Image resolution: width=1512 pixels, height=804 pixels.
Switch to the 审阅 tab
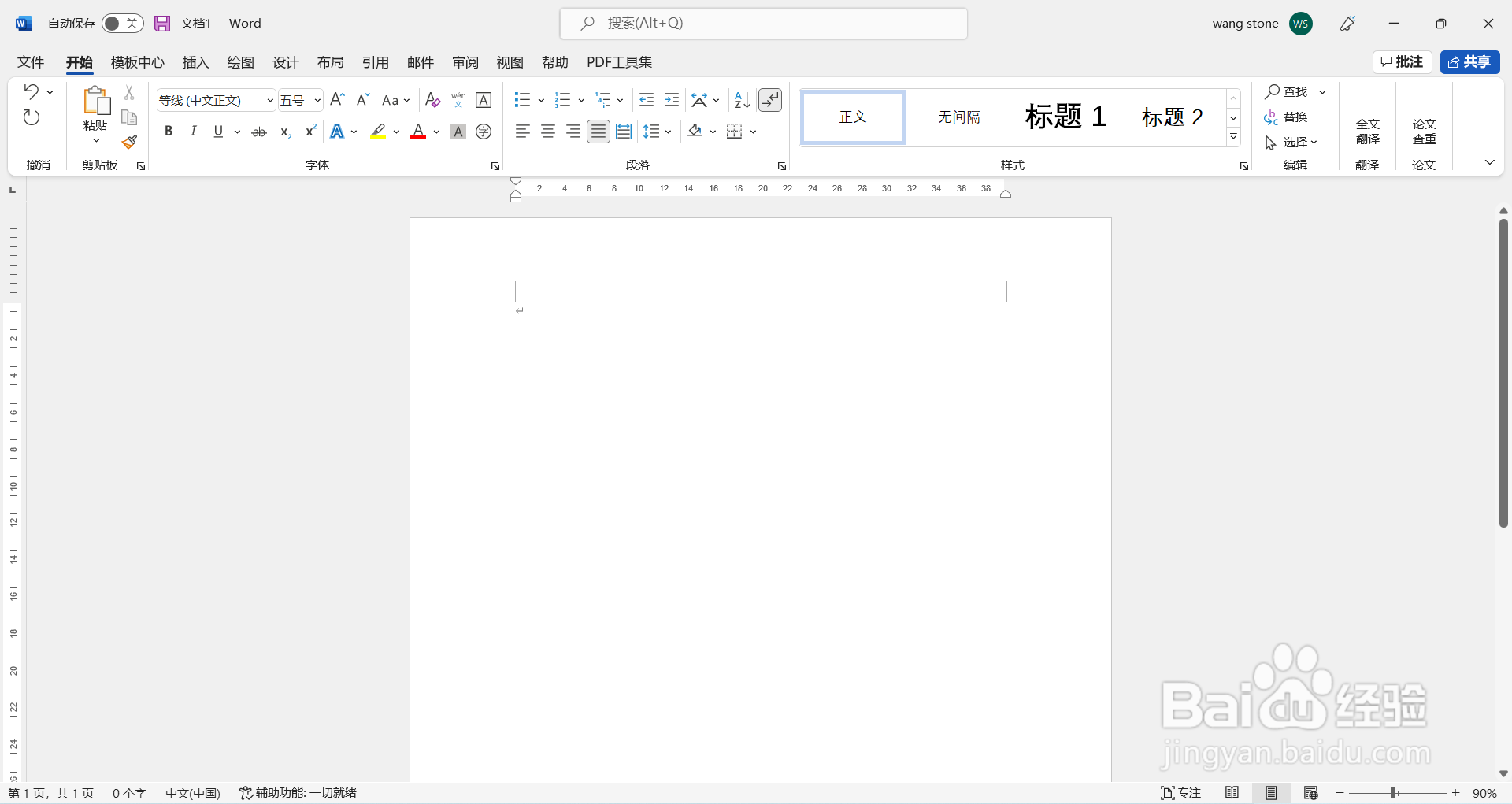pyautogui.click(x=465, y=62)
